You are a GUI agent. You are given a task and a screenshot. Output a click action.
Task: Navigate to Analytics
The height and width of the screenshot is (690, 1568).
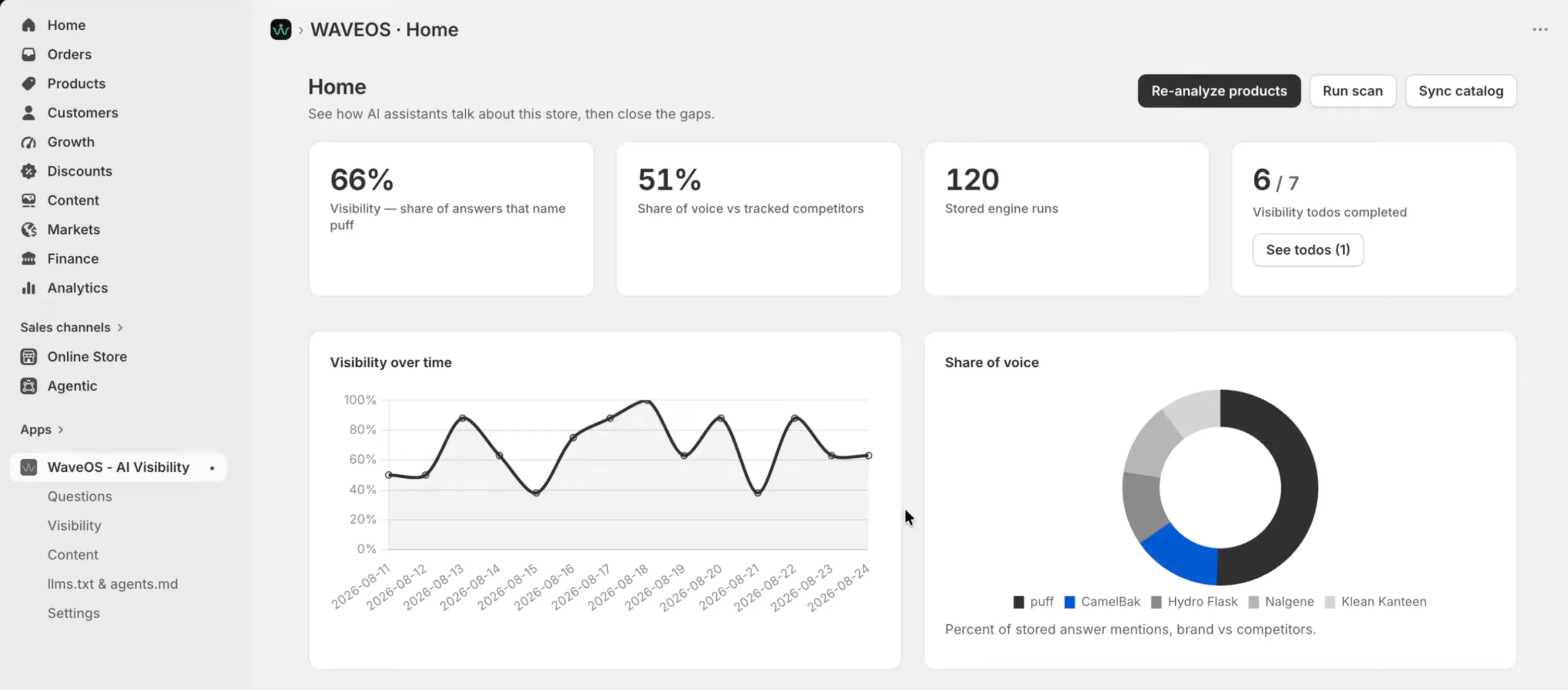click(x=77, y=288)
